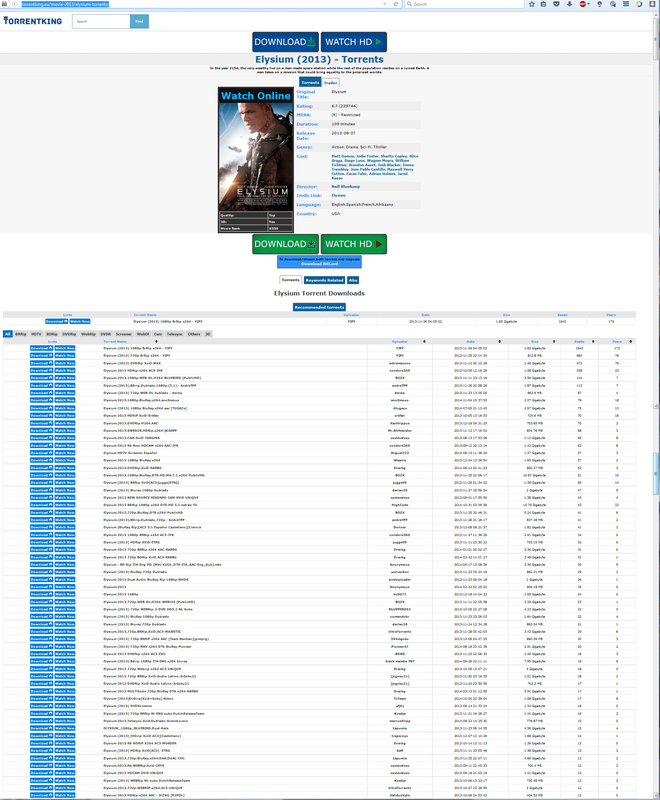Click the Find button next to search
The height and width of the screenshot is (800, 660).
pos(139,21)
